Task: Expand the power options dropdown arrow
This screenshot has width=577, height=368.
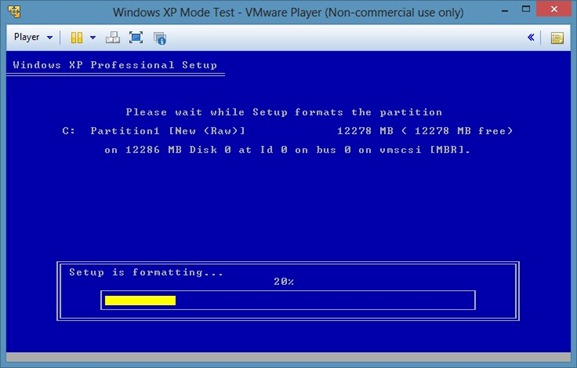Action: coord(93,38)
